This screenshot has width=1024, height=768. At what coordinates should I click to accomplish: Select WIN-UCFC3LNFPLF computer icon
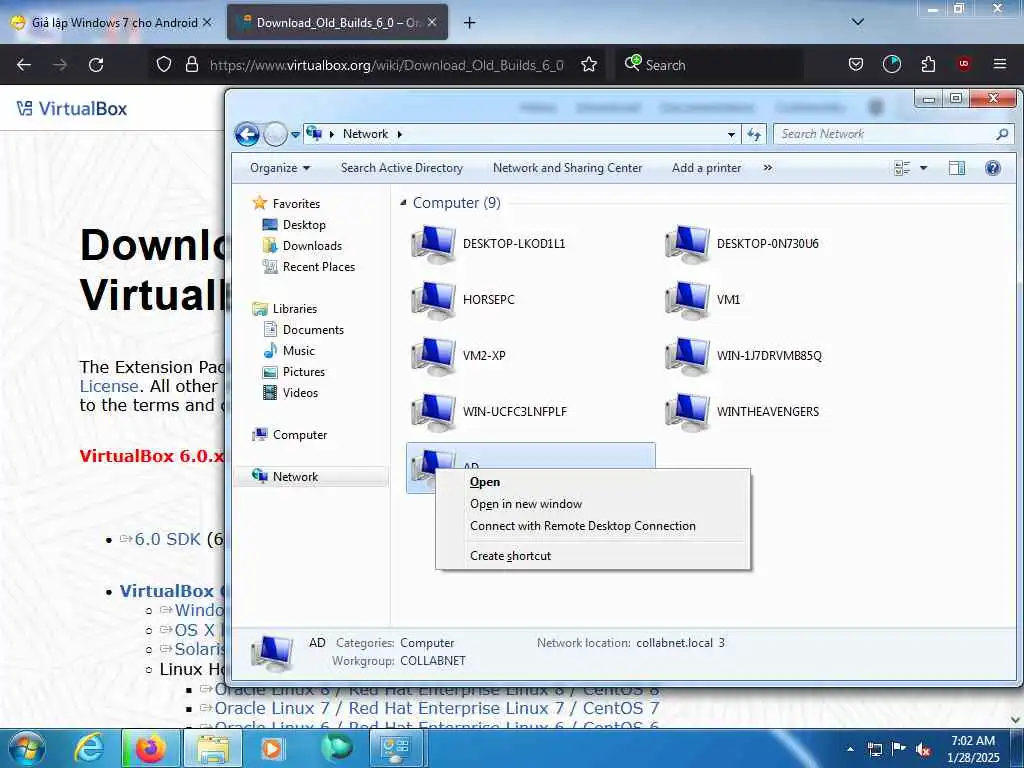click(x=433, y=412)
